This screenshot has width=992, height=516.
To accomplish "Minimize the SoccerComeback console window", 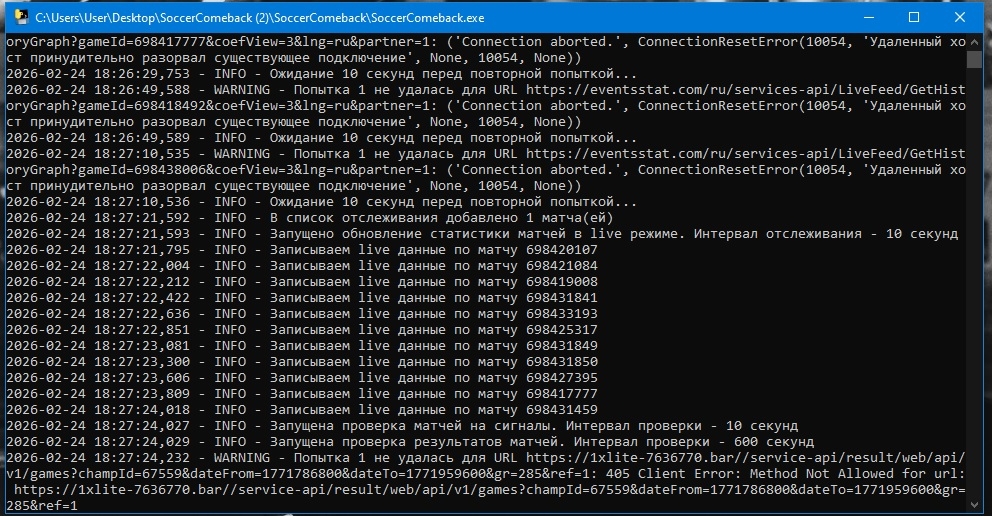I will click(x=867, y=18).
